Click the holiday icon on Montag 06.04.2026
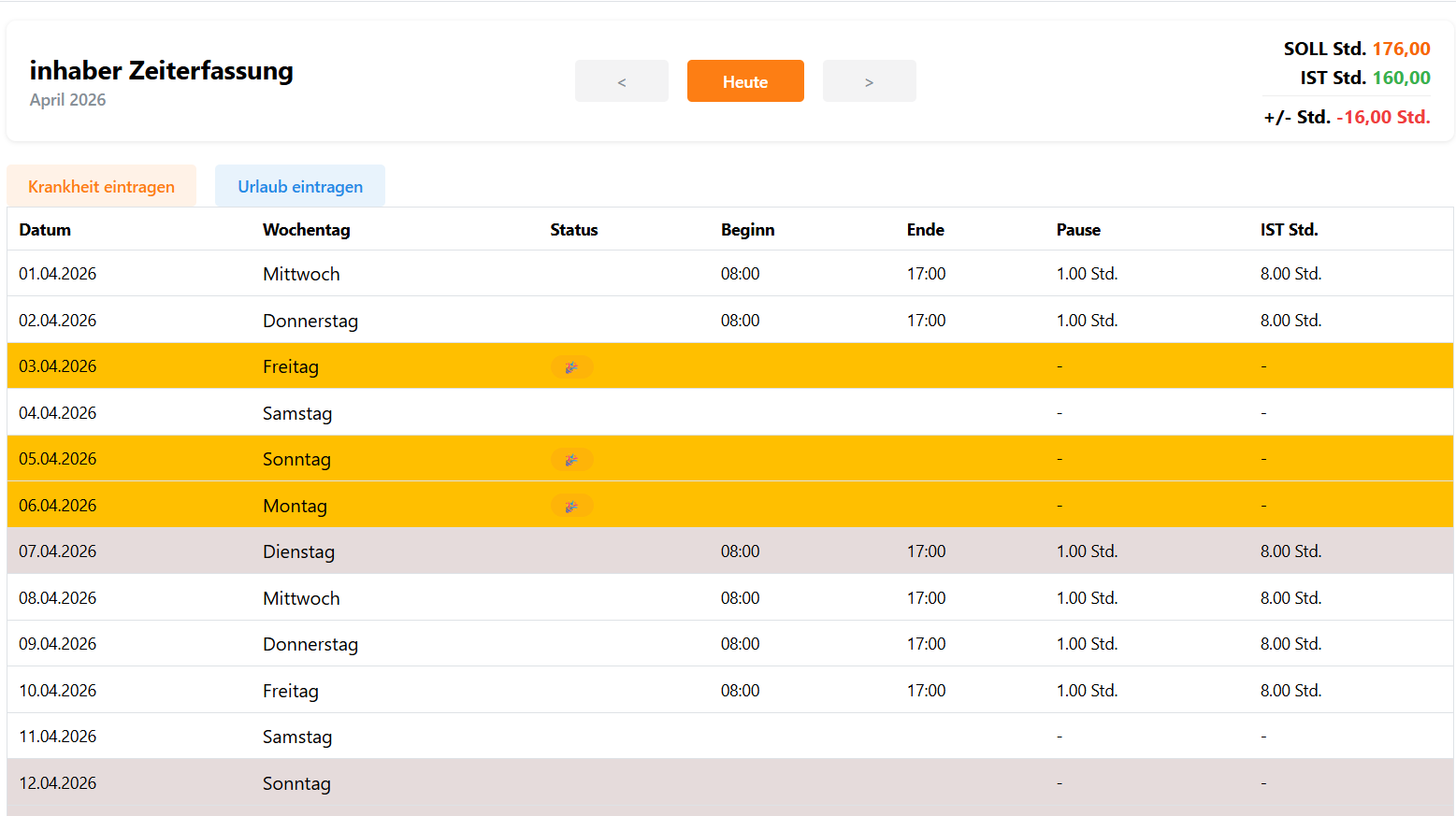Image resolution: width=1456 pixels, height=816 pixels. coord(571,507)
